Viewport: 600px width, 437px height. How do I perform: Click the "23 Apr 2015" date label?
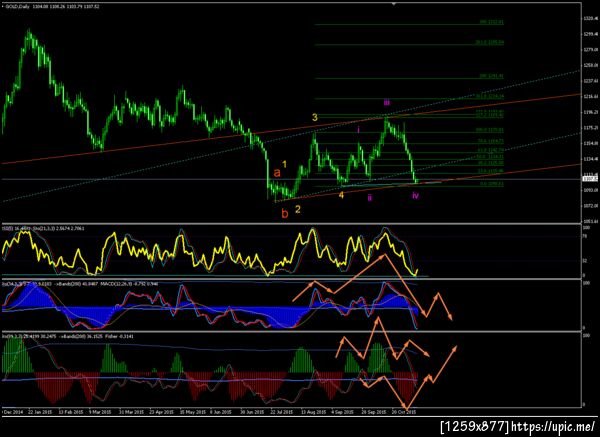[x=161, y=413]
